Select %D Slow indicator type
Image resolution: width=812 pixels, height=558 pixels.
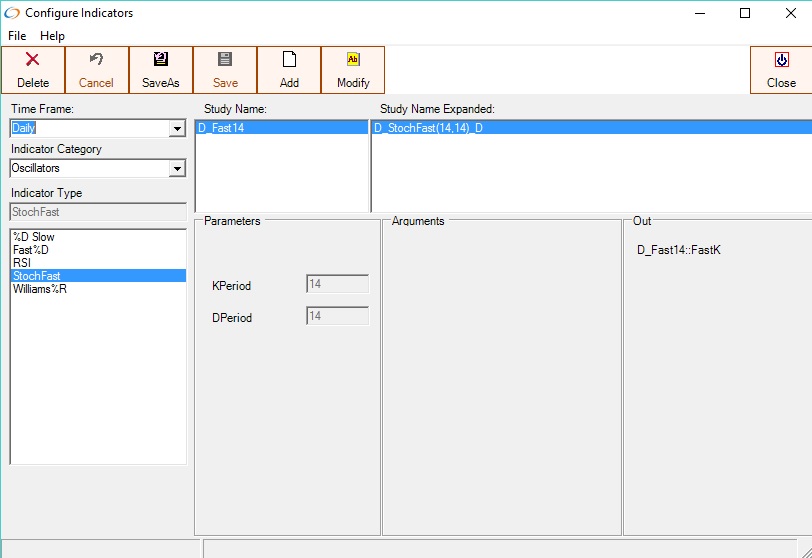pyautogui.click(x=34, y=237)
